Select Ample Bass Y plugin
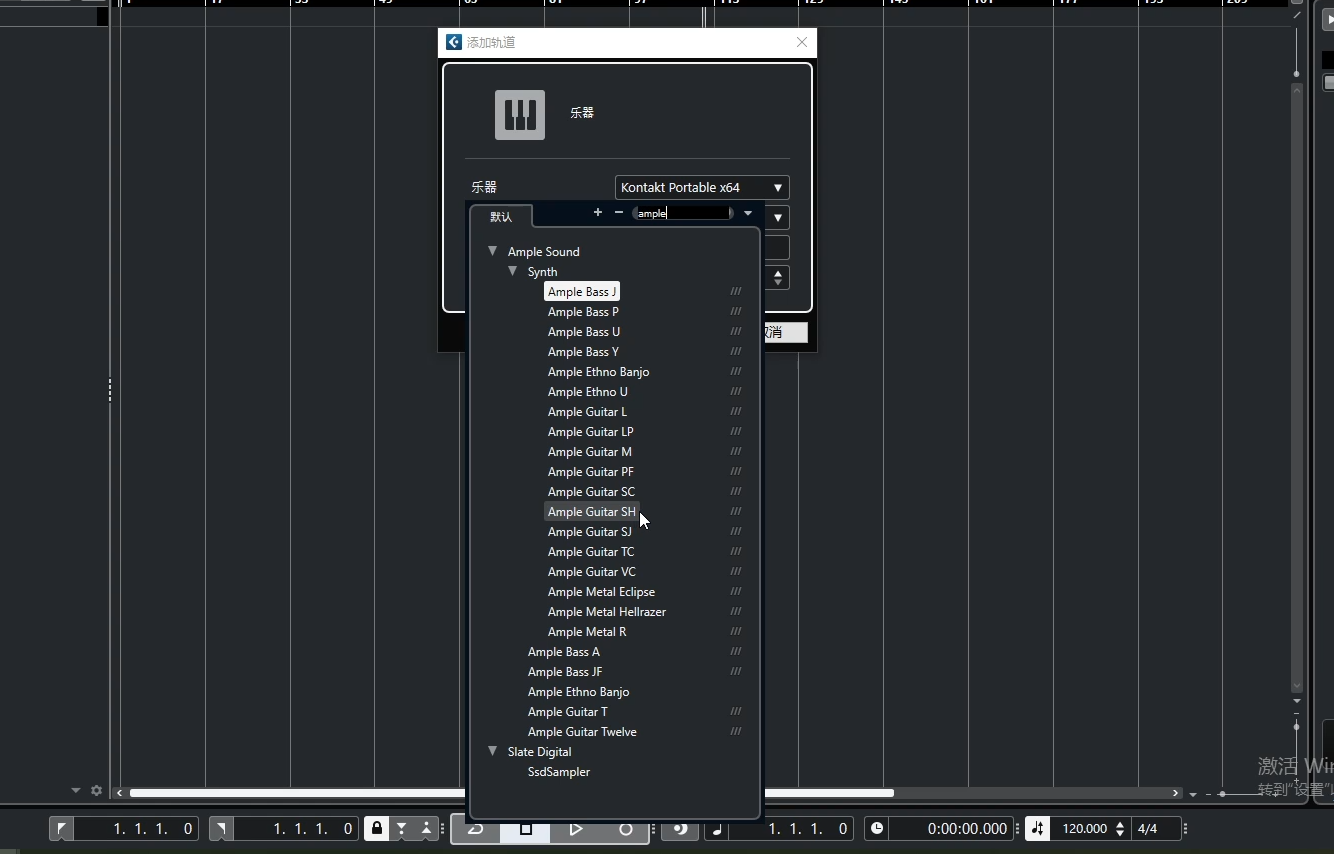The width and height of the screenshot is (1334, 854). [583, 351]
